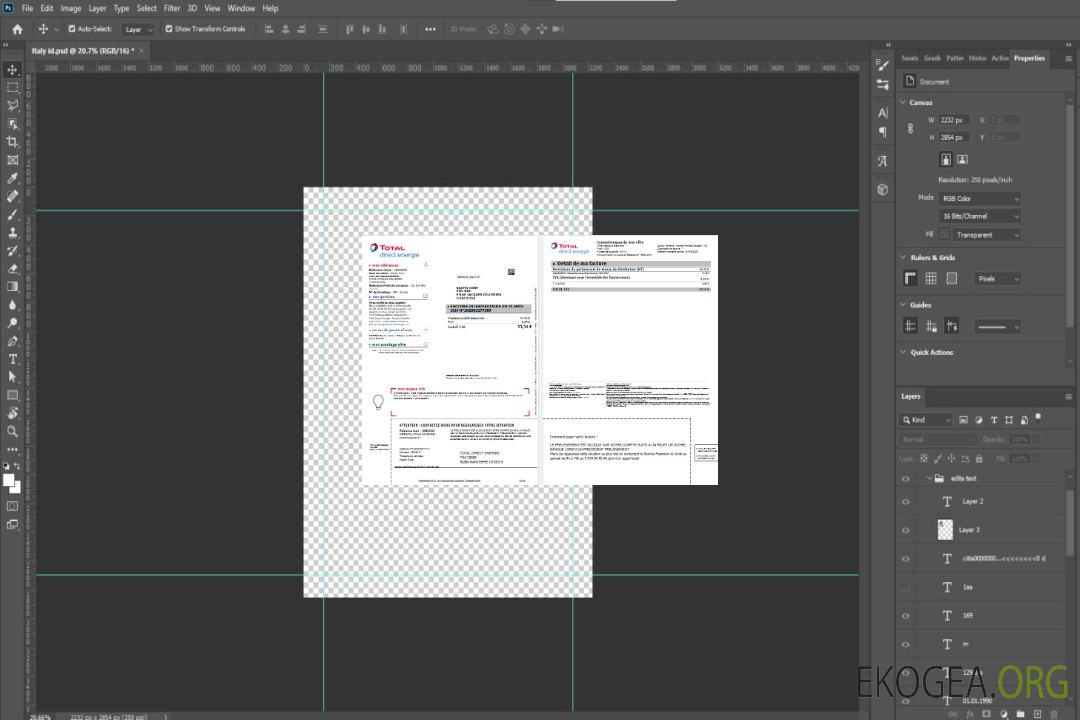
Task: Select the Gradient tool
Action: click(x=13, y=287)
